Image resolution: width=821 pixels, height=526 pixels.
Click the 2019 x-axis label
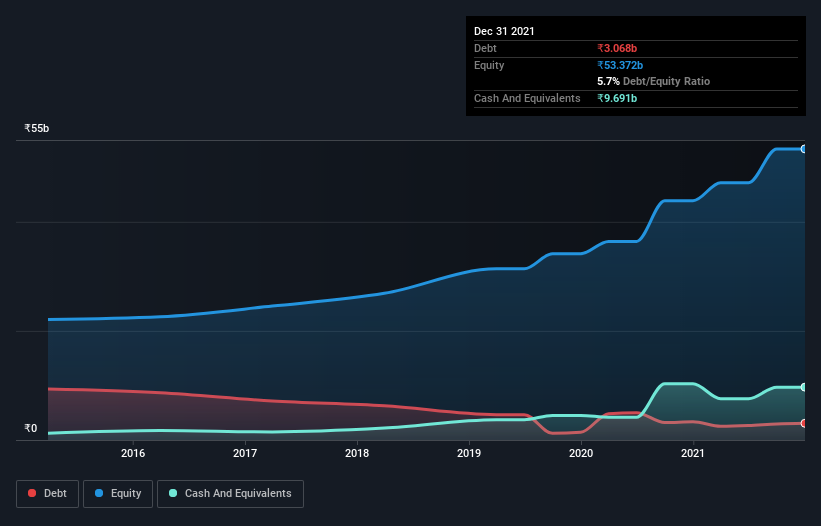pos(469,453)
